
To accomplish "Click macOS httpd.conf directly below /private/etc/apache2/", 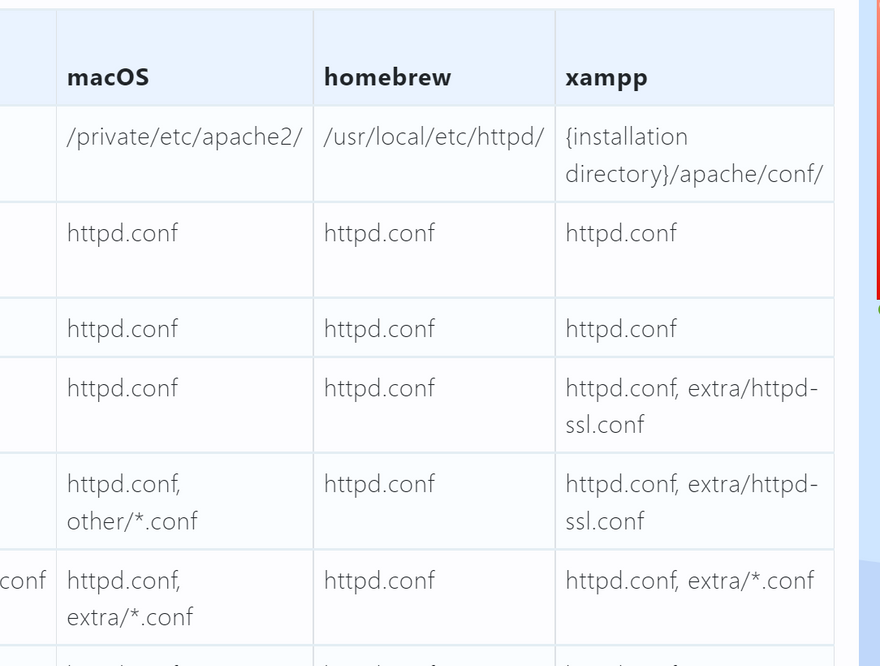I will (x=122, y=233).
